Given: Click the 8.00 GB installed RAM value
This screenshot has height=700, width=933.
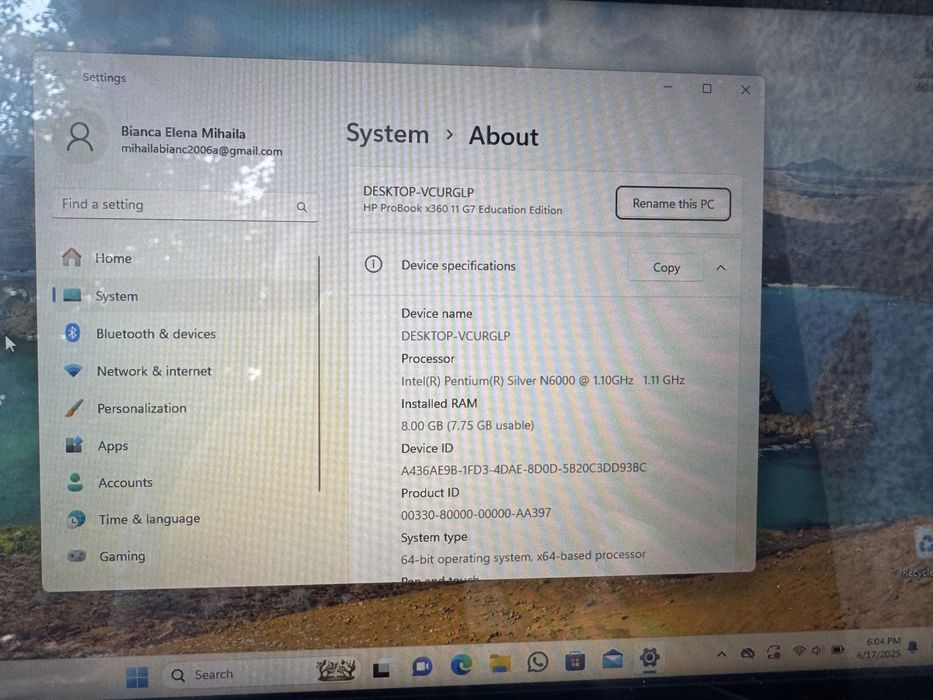Looking at the screenshot, I should pos(467,425).
